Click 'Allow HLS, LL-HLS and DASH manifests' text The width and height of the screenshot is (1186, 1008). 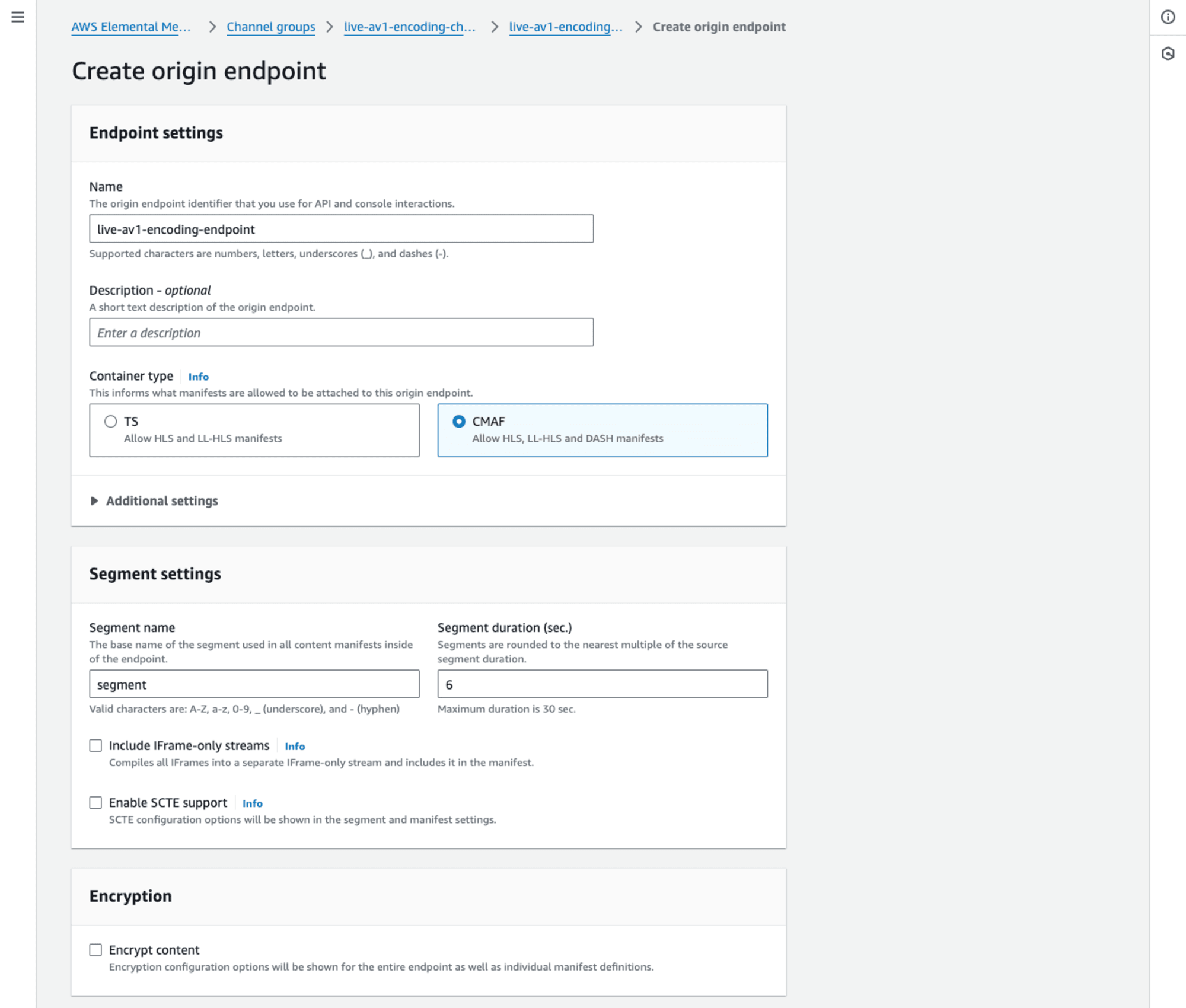[568, 438]
